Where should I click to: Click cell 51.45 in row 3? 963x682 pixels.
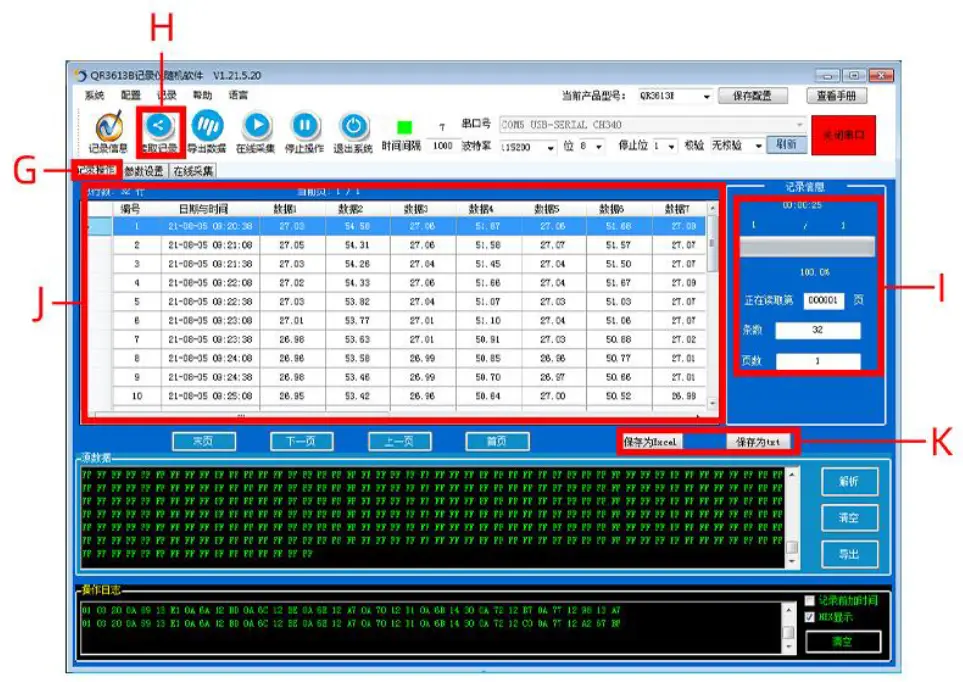click(x=488, y=264)
